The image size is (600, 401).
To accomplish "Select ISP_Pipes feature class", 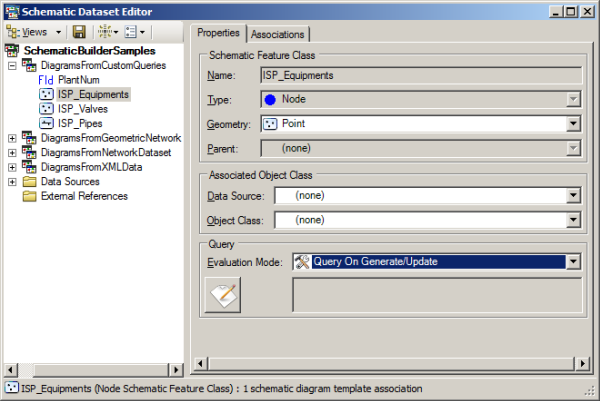I will coord(80,124).
